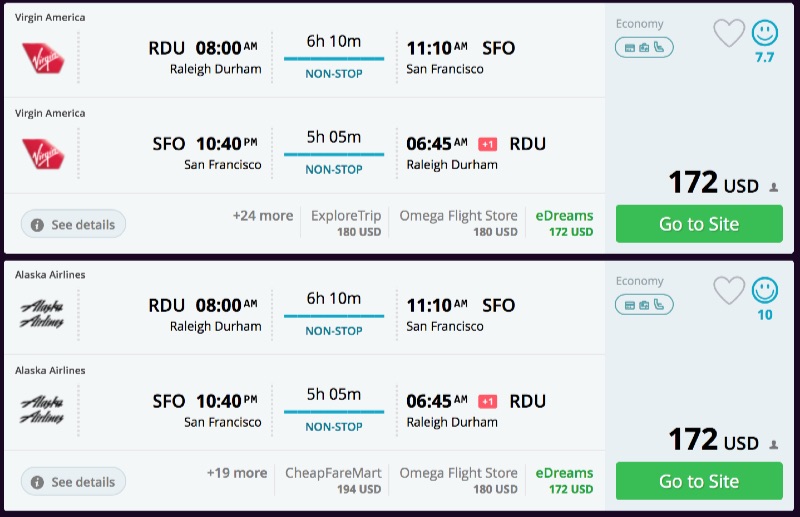Favorite the Virgin America flight with heart icon
The height and width of the screenshot is (517, 800).
[729, 33]
